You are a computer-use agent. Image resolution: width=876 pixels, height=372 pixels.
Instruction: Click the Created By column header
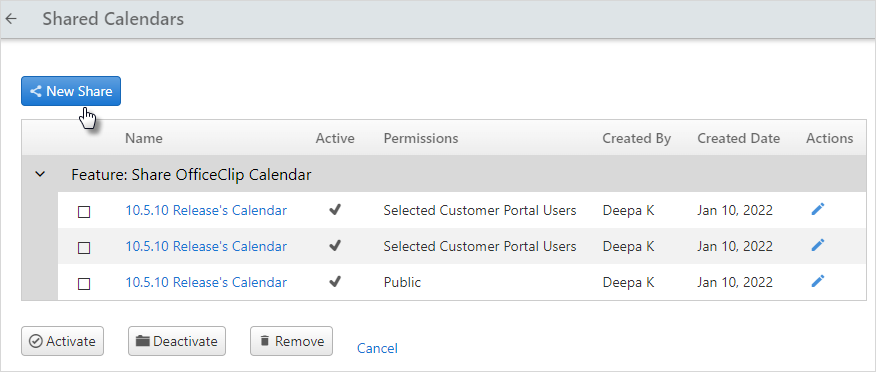point(636,139)
